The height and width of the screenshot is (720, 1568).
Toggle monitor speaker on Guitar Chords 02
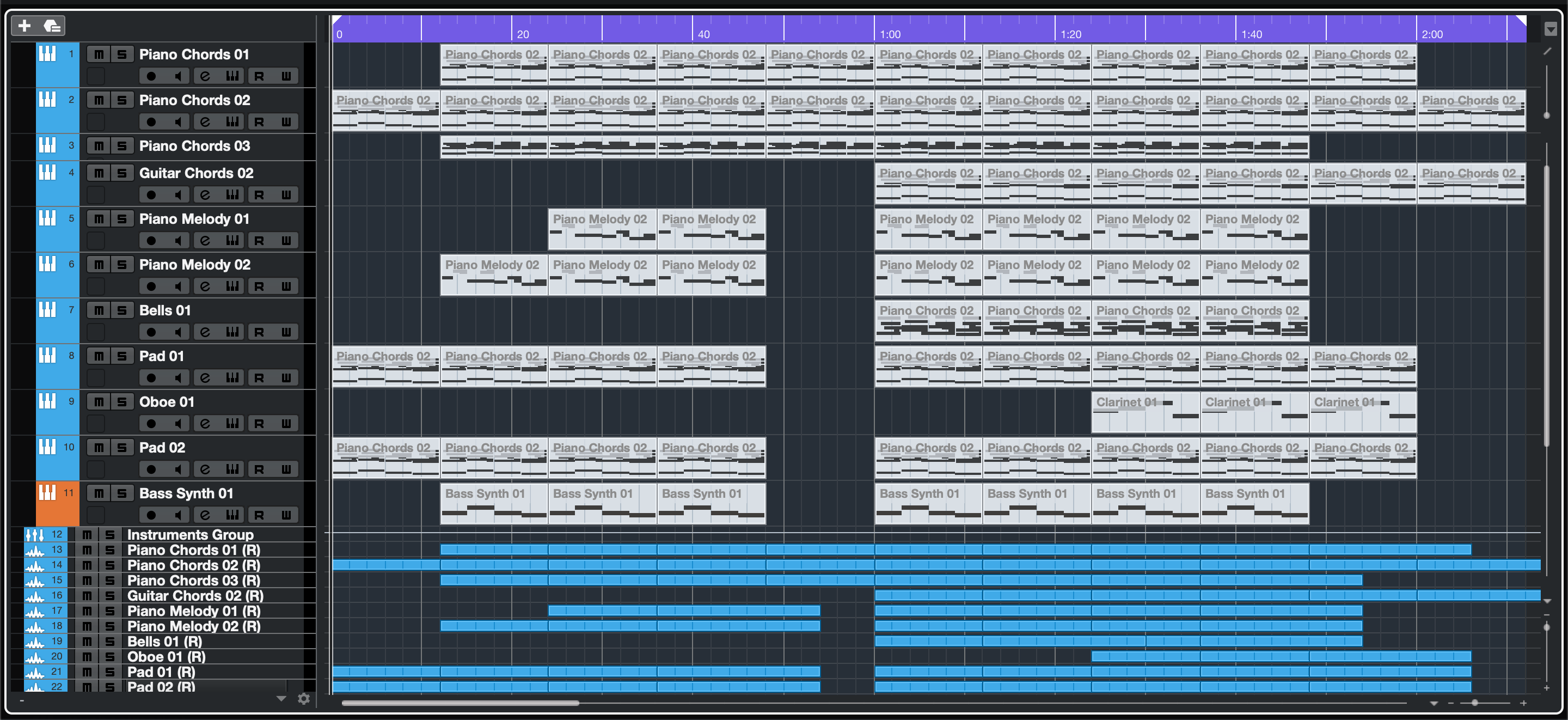(x=177, y=195)
